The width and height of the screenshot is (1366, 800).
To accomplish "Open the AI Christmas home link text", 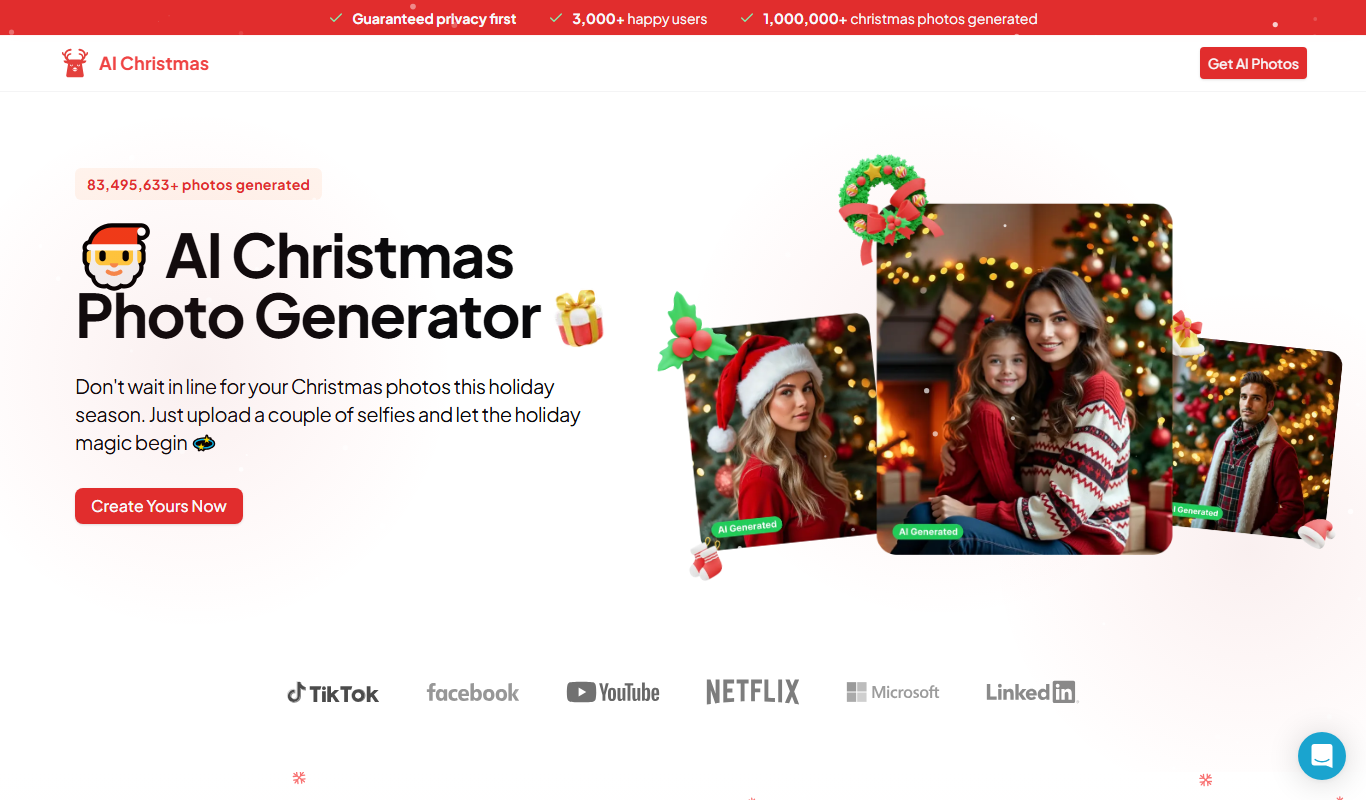I will 154,64.
